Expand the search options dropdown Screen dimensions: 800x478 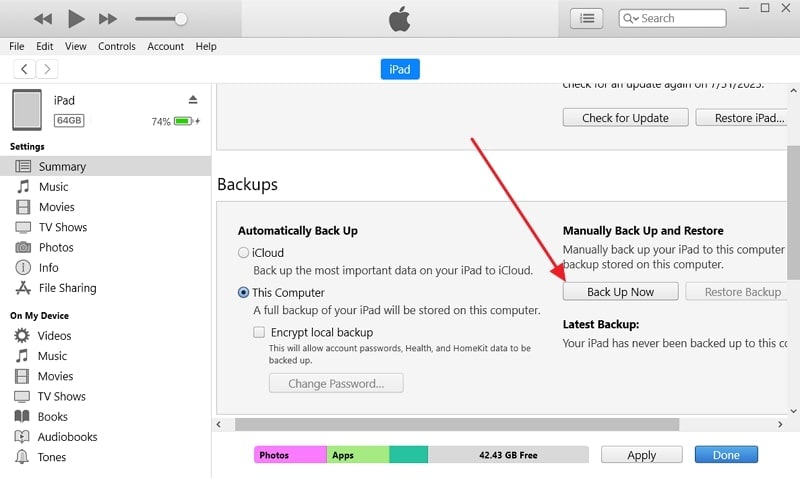tap(631, 18)
